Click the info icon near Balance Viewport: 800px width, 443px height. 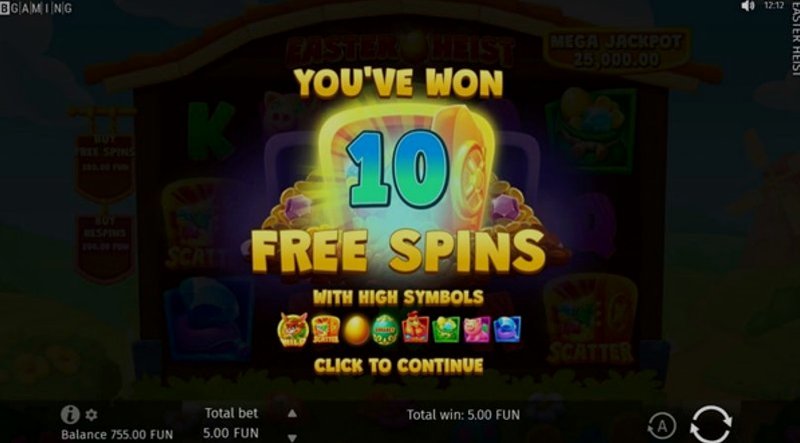tap(70, 414)
